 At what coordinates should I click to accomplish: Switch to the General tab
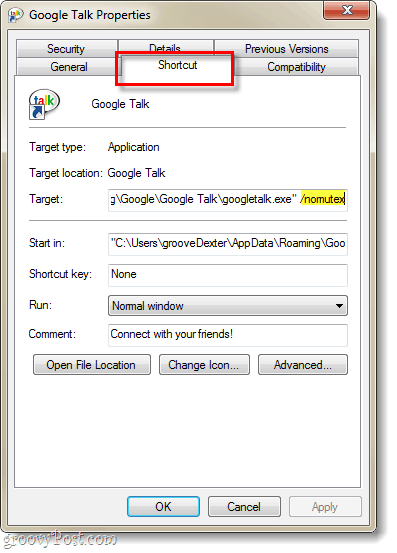(68, 67)
